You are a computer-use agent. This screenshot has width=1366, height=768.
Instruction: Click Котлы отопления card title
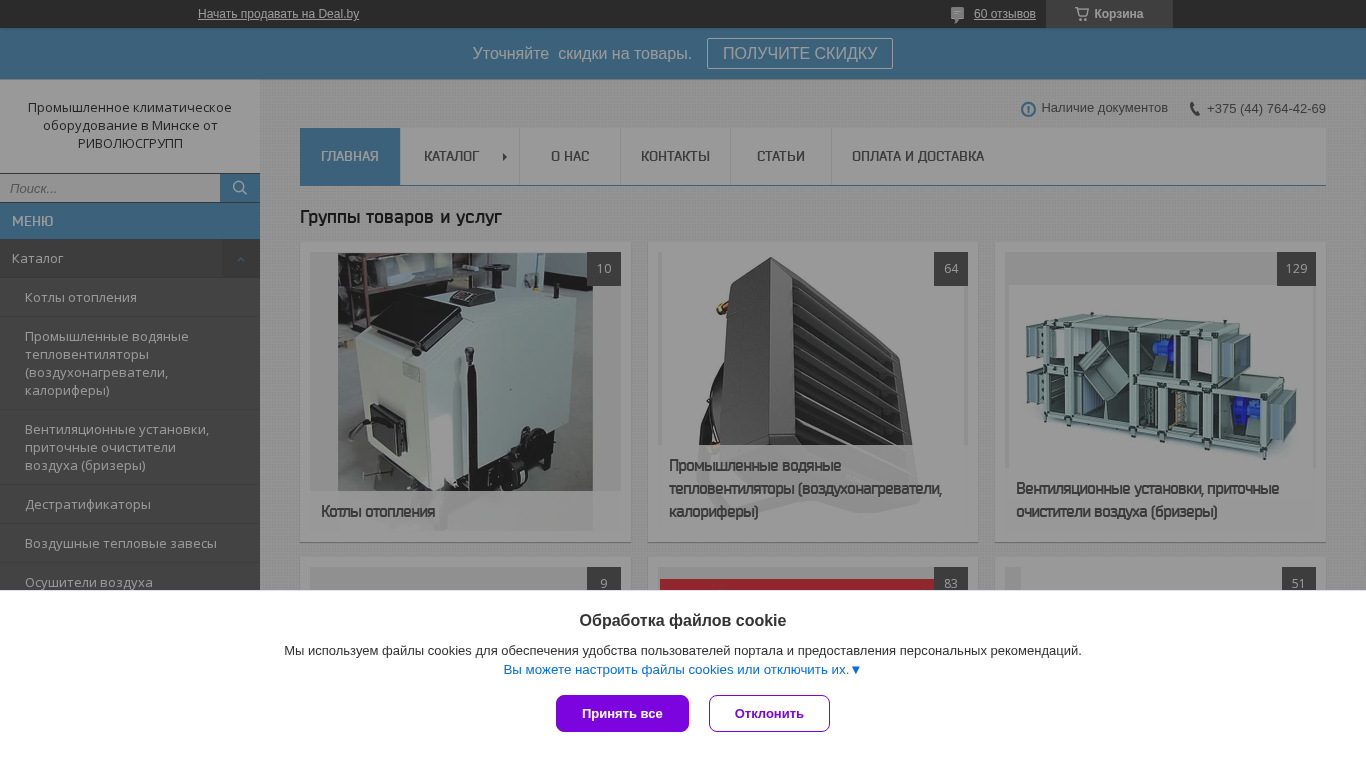pos(378,512)
